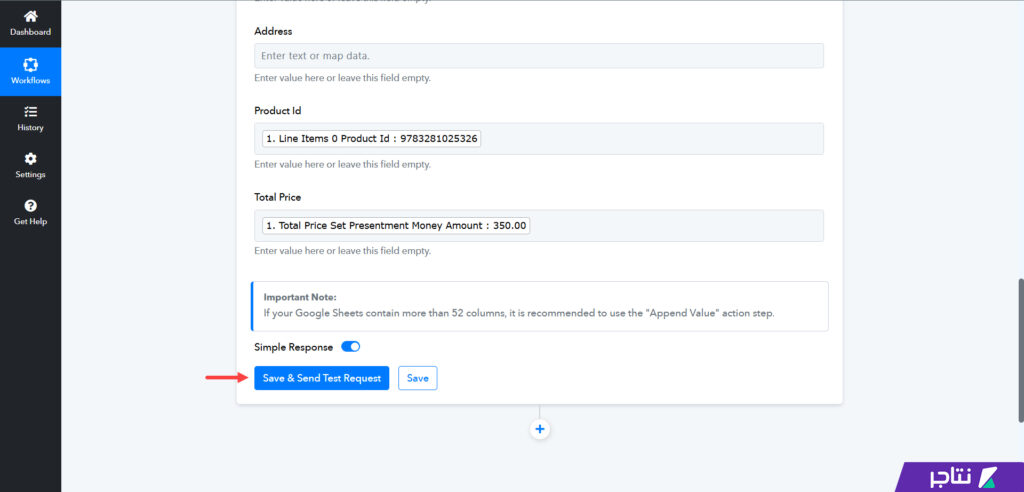This screenshot has height=492, width=1024.
Task: Open the Settings gear icon
Action: 30,159
